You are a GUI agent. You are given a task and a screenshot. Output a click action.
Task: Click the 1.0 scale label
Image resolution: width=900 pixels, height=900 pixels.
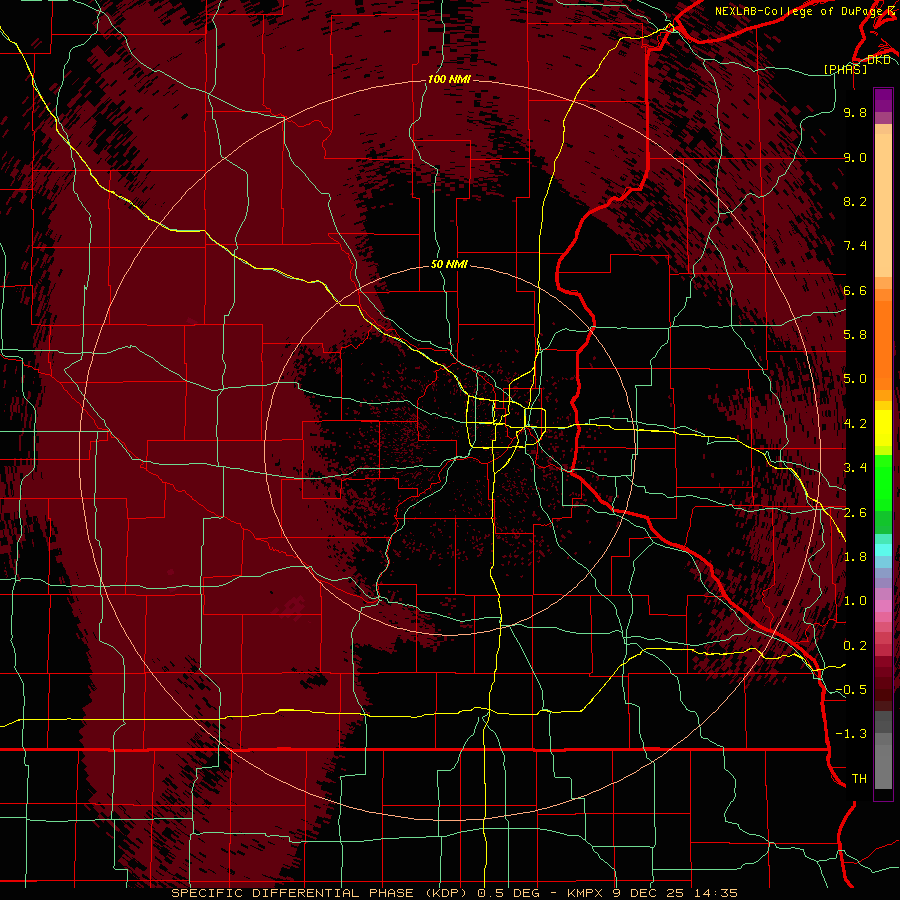click(855, 601)
